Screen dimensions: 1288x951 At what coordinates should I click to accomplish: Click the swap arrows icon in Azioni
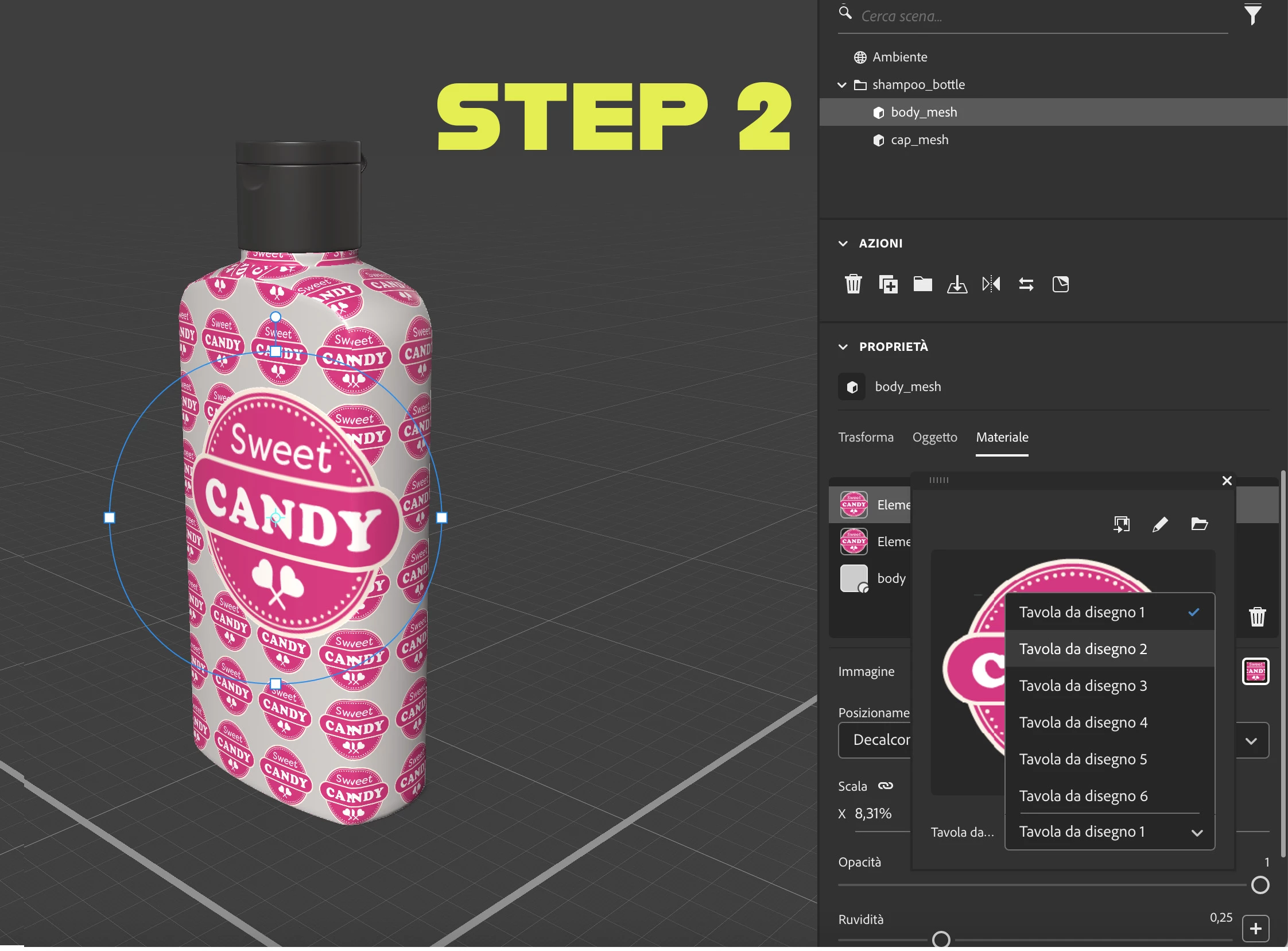pos(1026,285)
